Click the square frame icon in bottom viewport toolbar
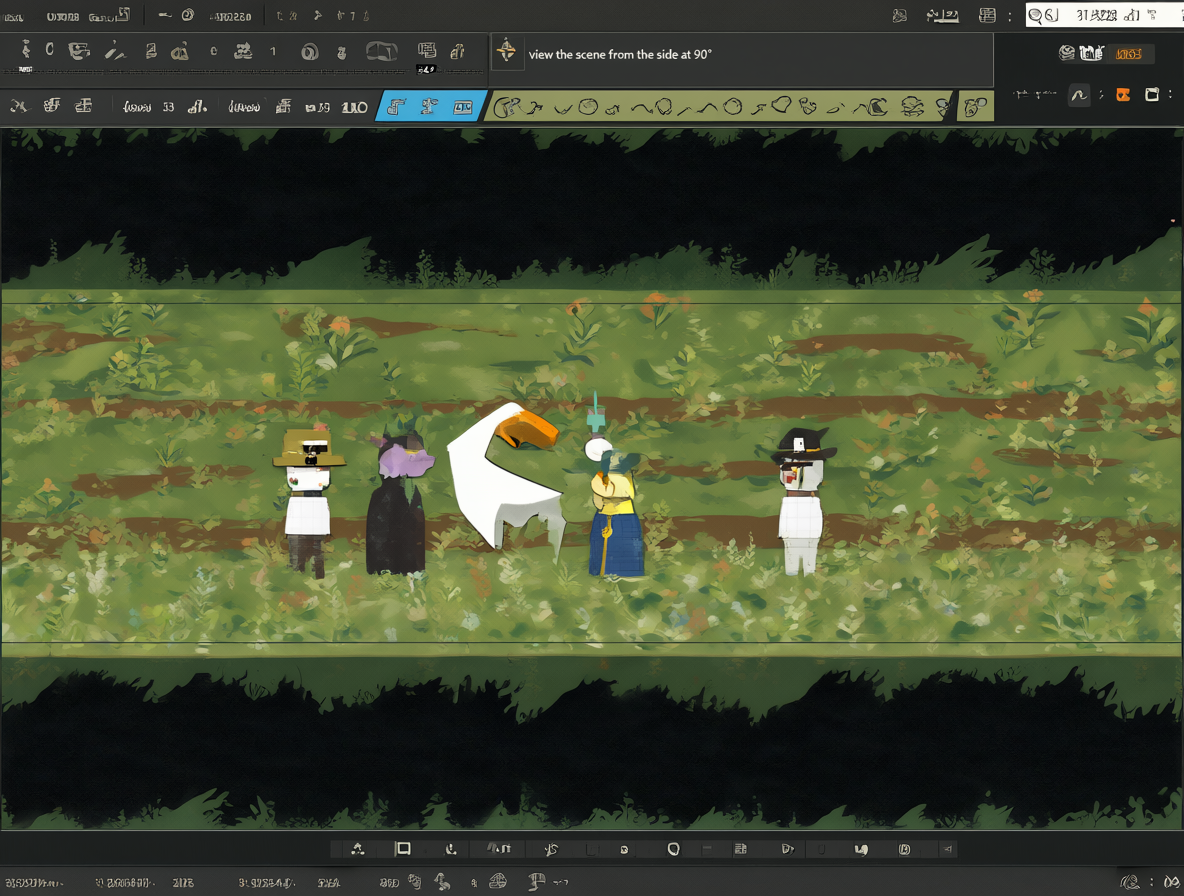The height and width of the screenshot is (896, 1184). [403, 849]
